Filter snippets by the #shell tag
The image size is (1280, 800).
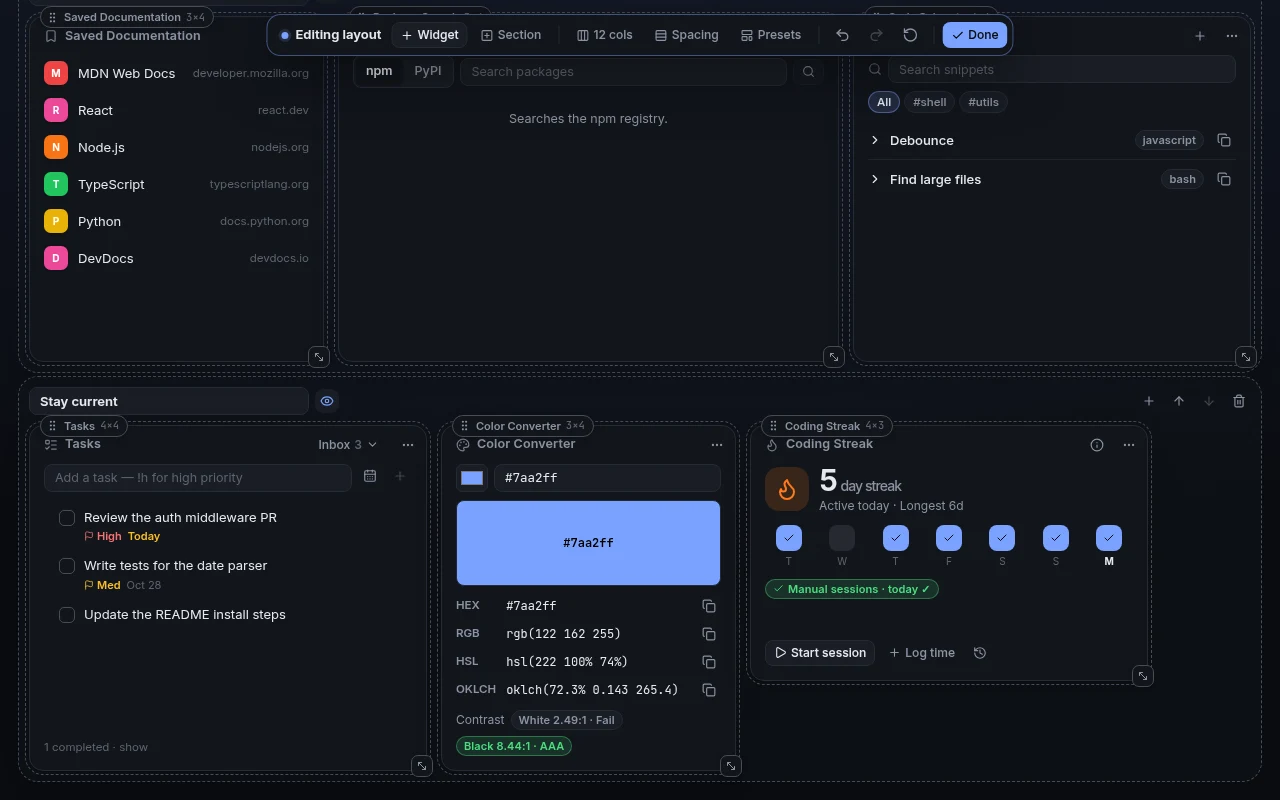pyautogui.click(x=930, y=102)
